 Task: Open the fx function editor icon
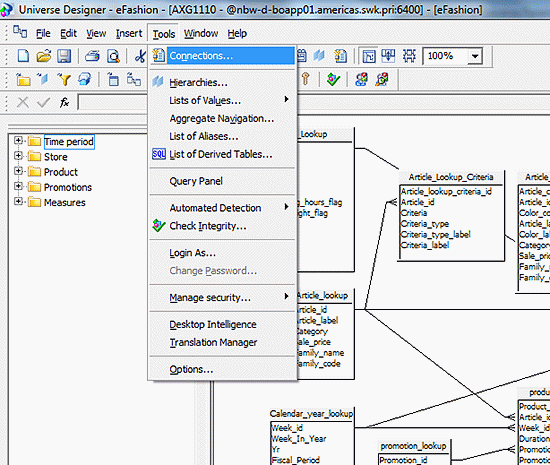pyautogui.click(x=64, y=103)
